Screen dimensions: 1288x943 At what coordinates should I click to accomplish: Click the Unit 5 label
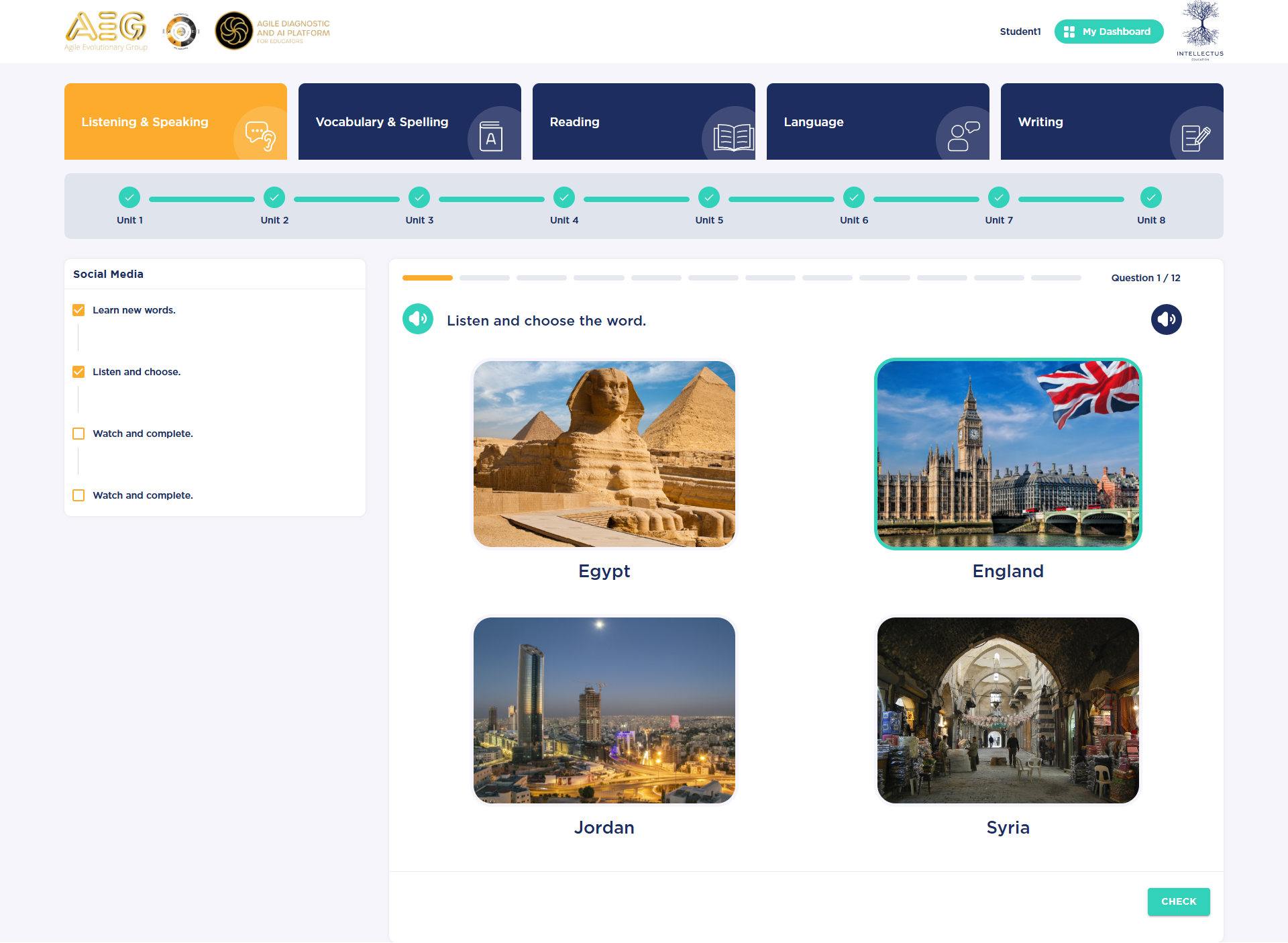tap(709, 220)
